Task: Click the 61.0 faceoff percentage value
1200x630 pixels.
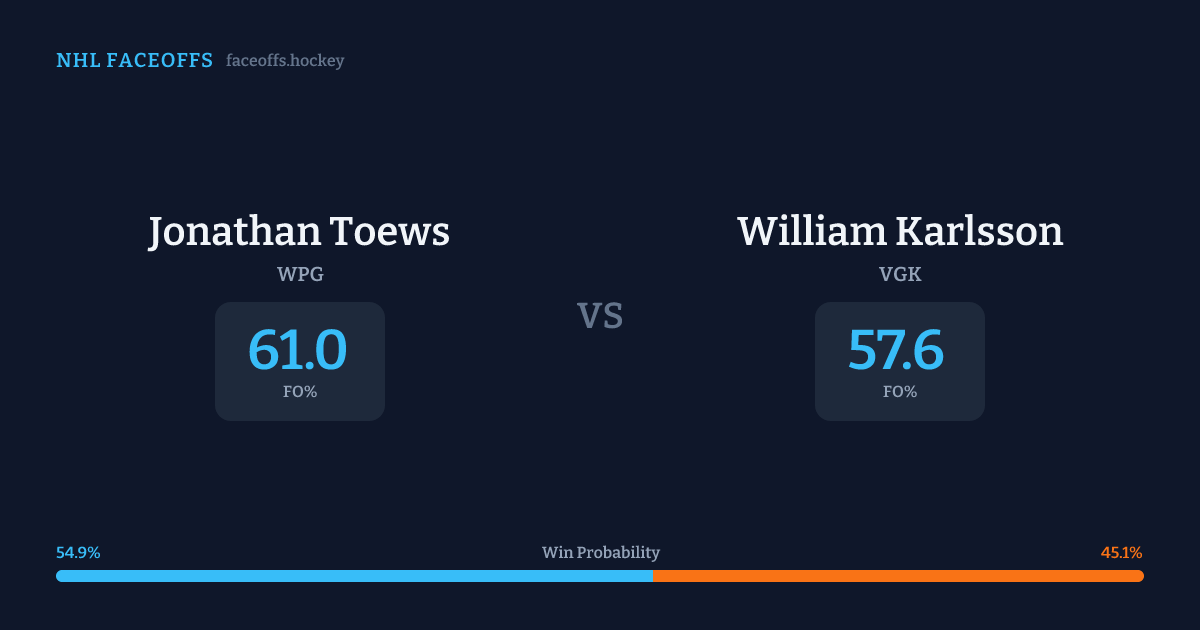Action: (x=298, y=351)
